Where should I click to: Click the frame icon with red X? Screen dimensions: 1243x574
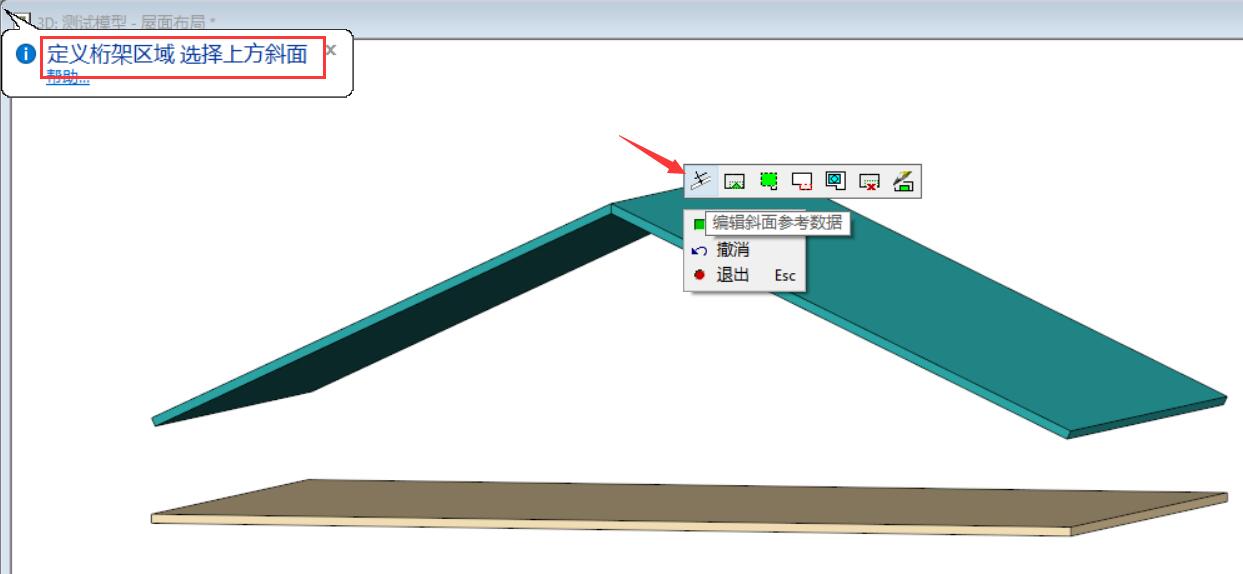[869, 181]
